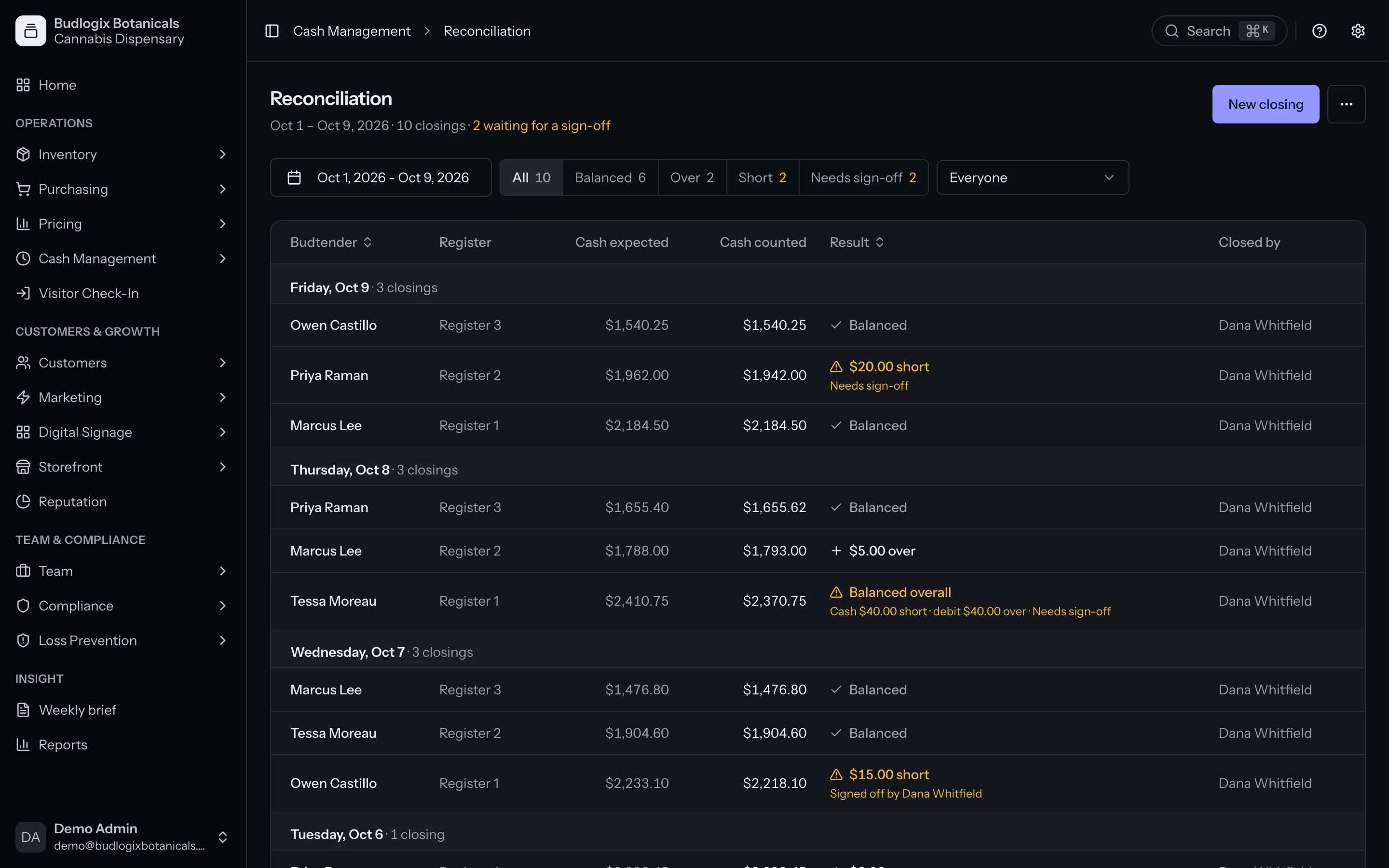This screenshot has height=868, width=1389.
Task: Click the New closing button
Action: click(x=1266, y=104)
